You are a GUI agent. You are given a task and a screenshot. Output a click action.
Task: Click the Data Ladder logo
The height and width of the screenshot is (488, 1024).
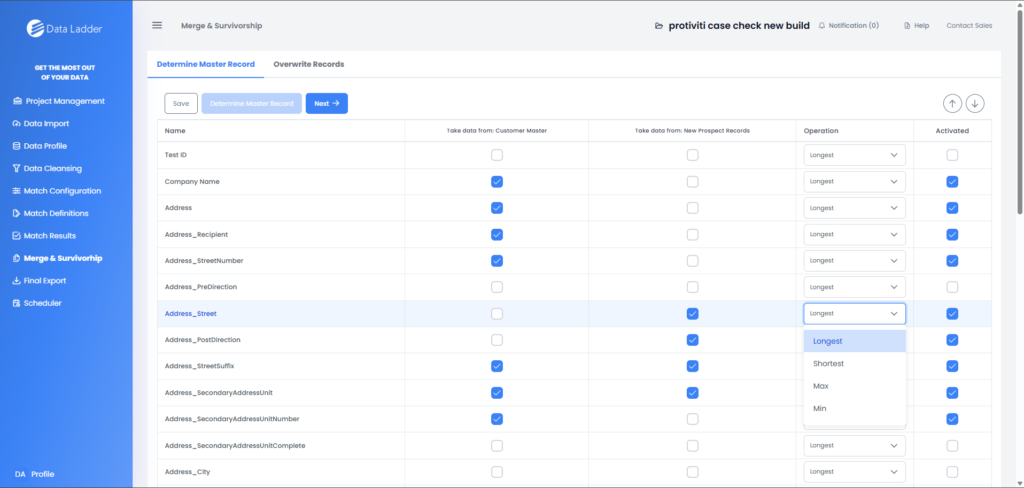64,28
